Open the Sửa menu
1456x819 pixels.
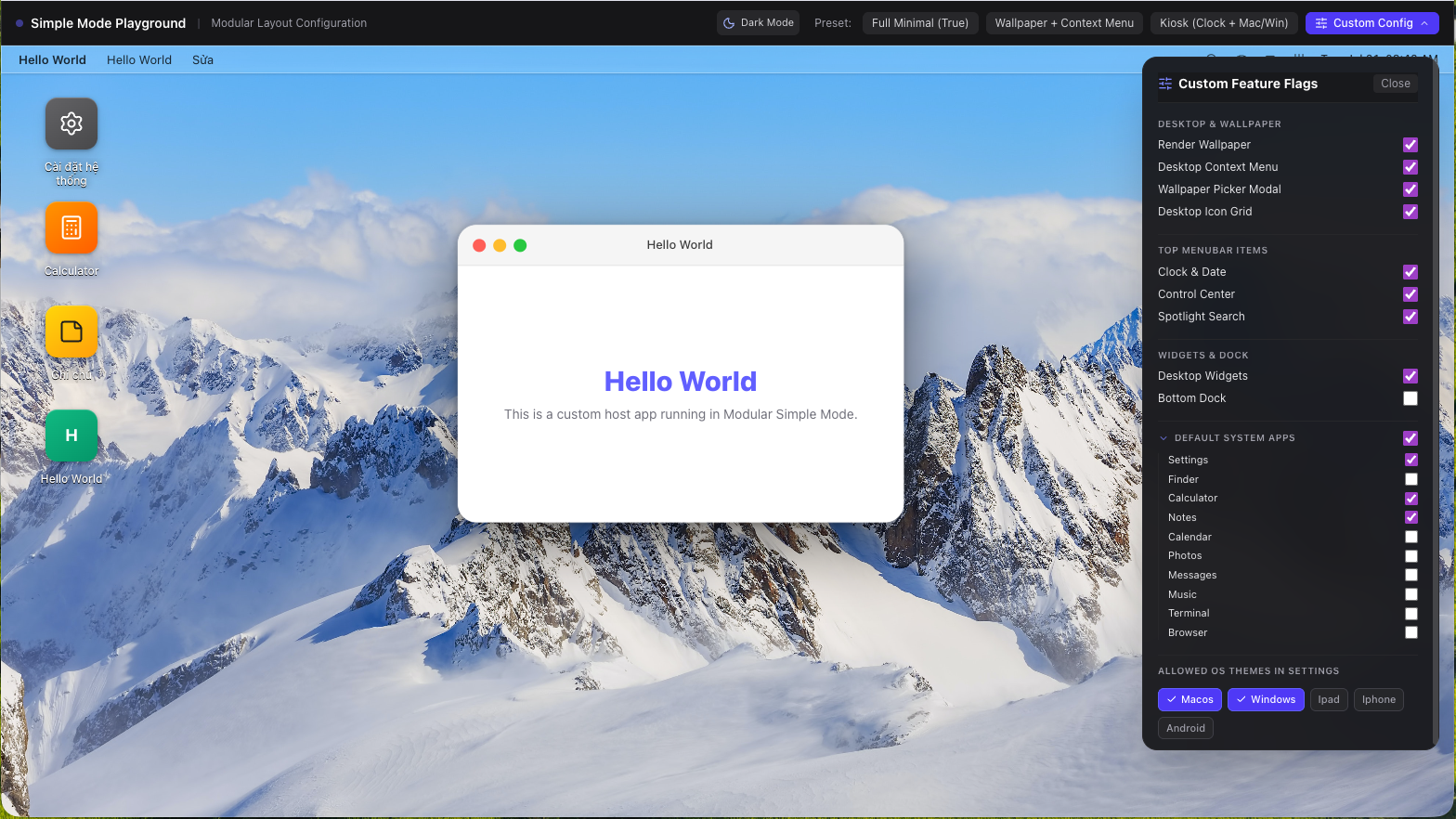coord(202,59)
